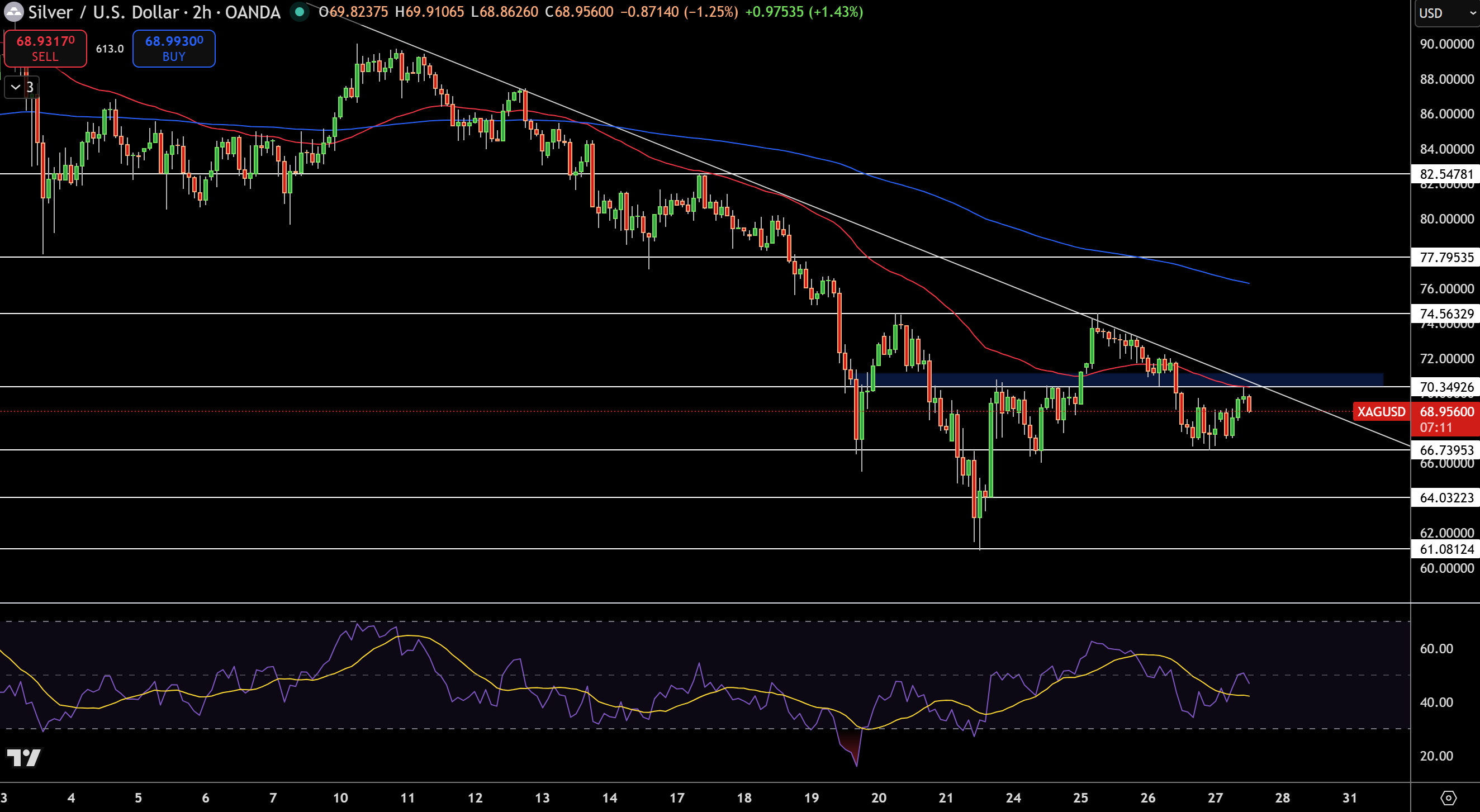Click the spread value 613.0 between order buttons

click(x=108, y=49)
